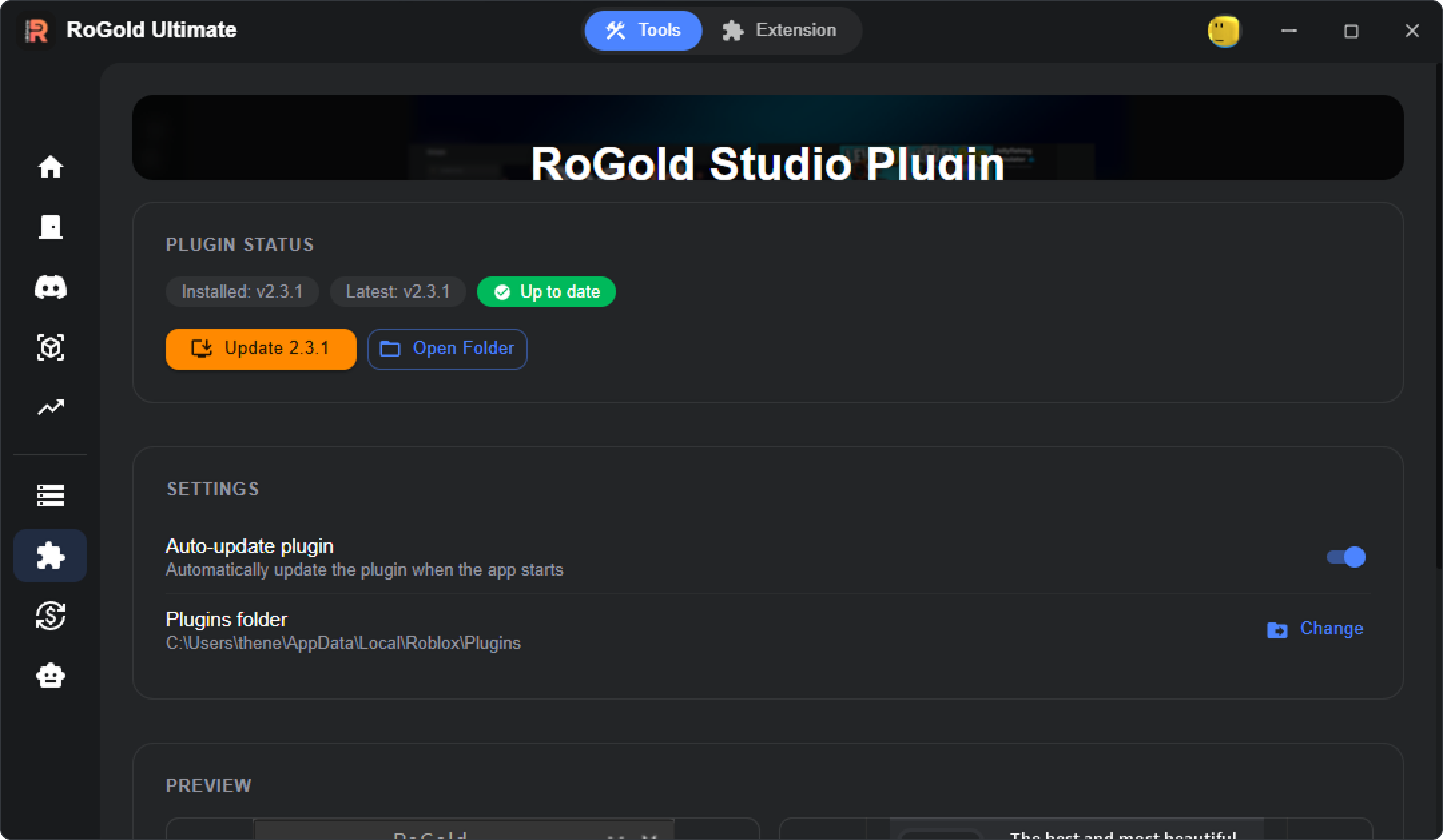
Task: Open the currency exchange sidebar icon
Action: pyautogui.click(x=51, y=616)
